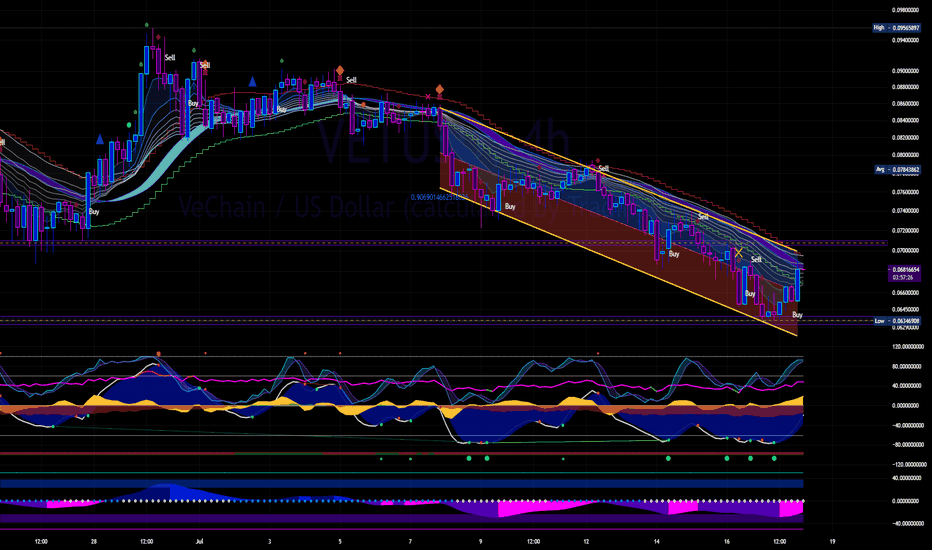Image resolution: width=932 pixels, height=550 pixels.
Task: Select the blue triangle marker near the 28th
Action: pyautogui.click(x=100, y=140)
